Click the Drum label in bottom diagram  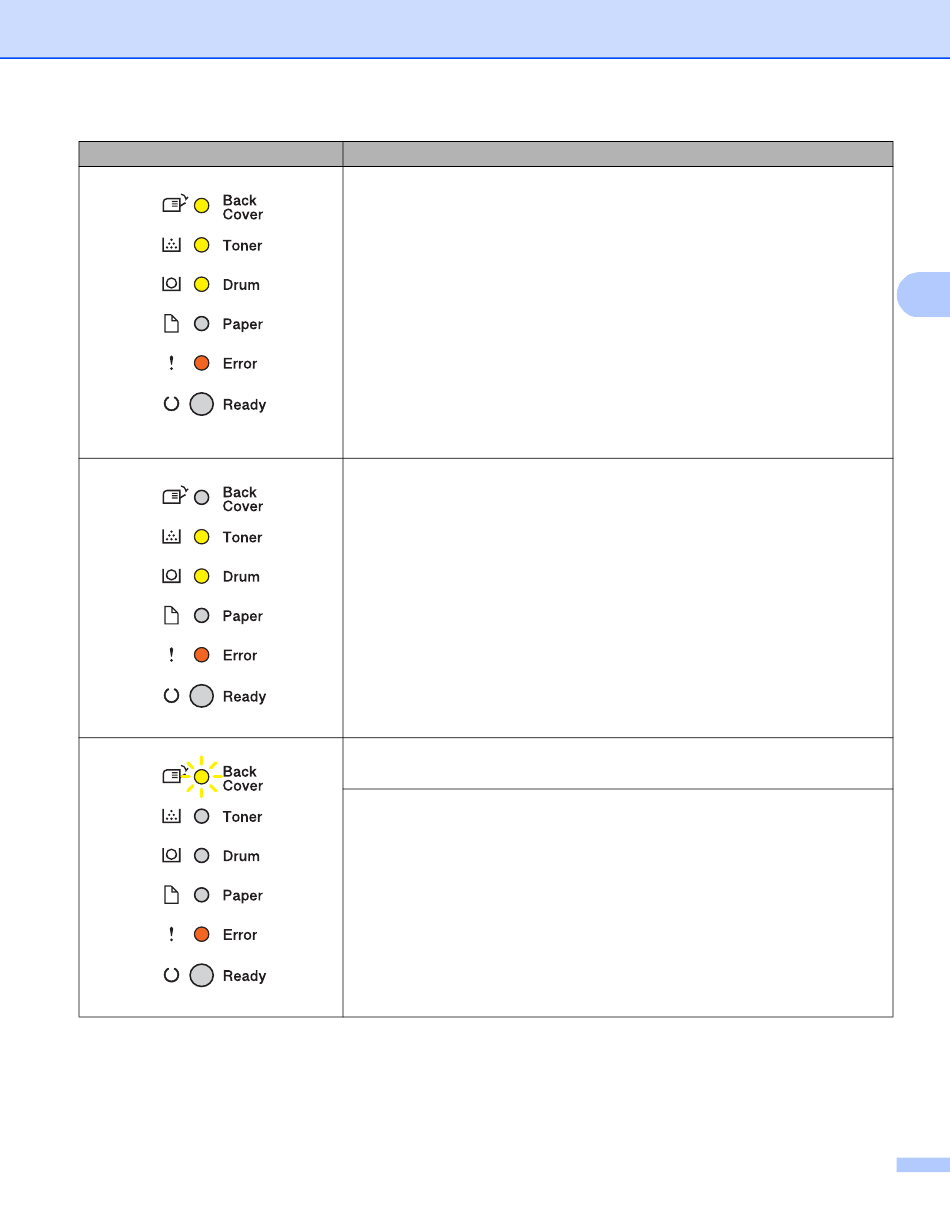[241, 856]
